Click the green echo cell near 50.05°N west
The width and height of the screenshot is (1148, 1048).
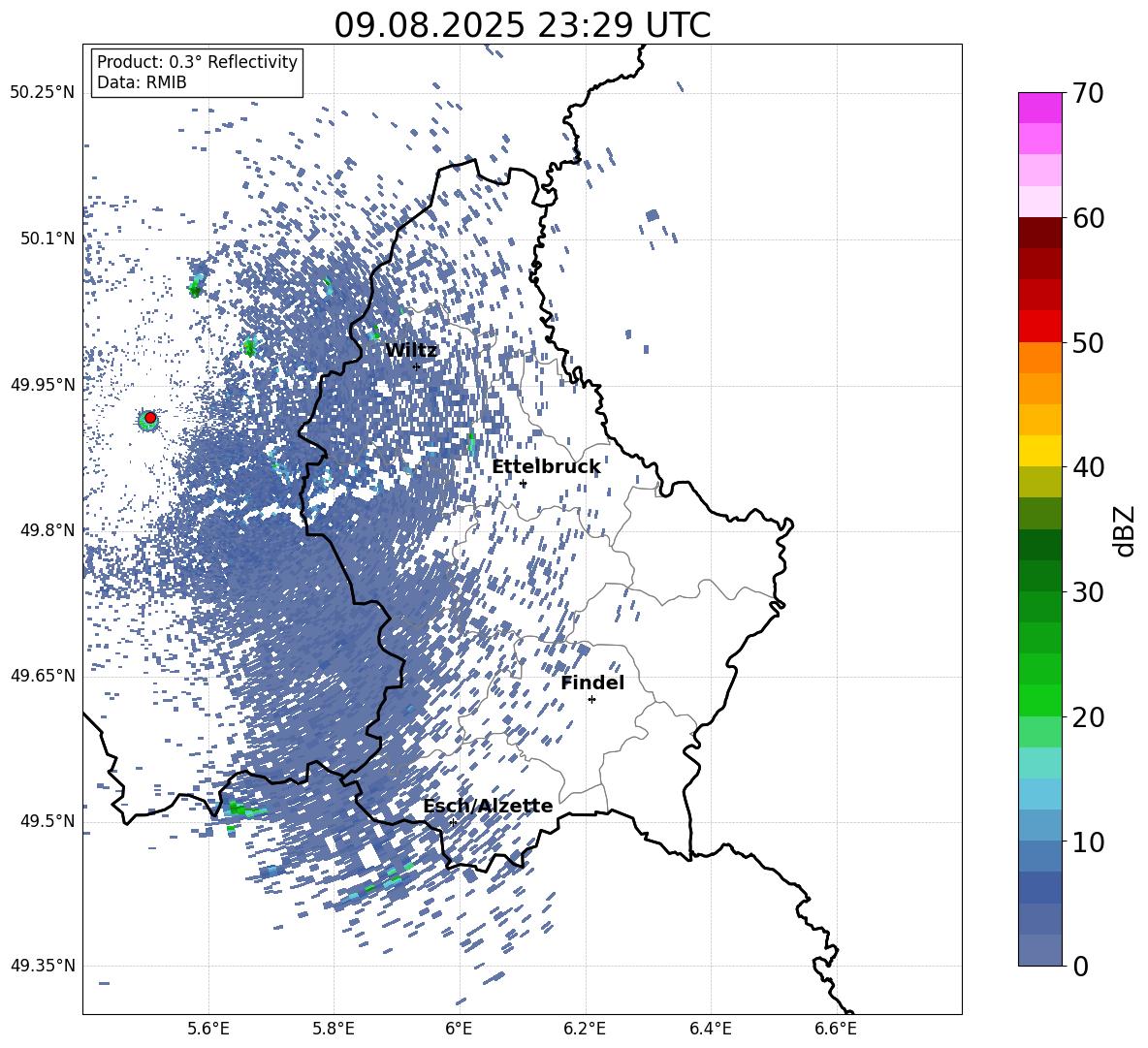195,288
